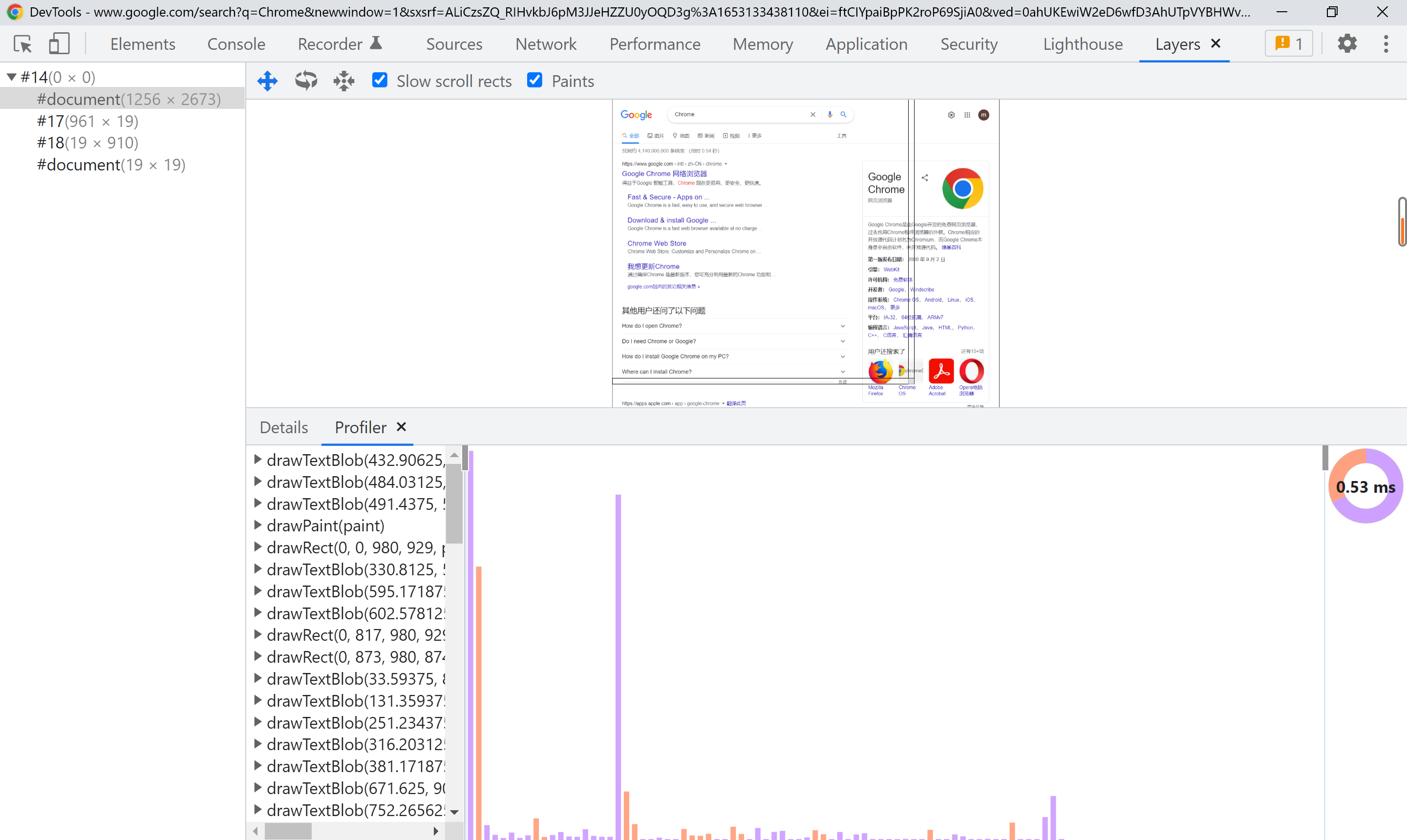
Task: Select the inspect element picker icon
Action: pos(22,43)
